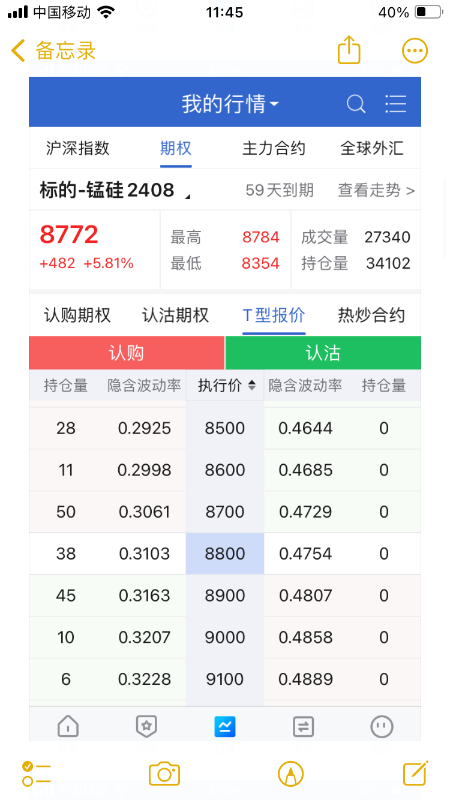Switch to 沪深指数 tab
Screen dimensions: 450x800
click(x=78, y=148)
